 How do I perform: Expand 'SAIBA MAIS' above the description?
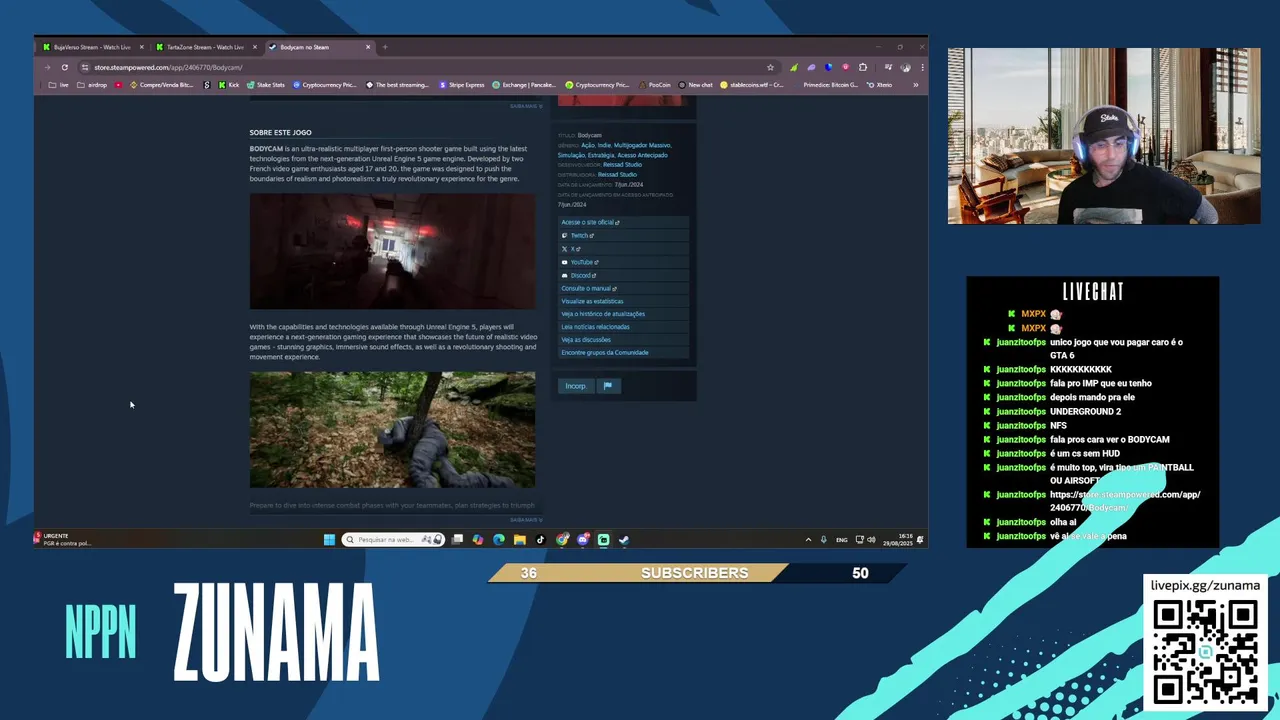(x=526, y=106)
